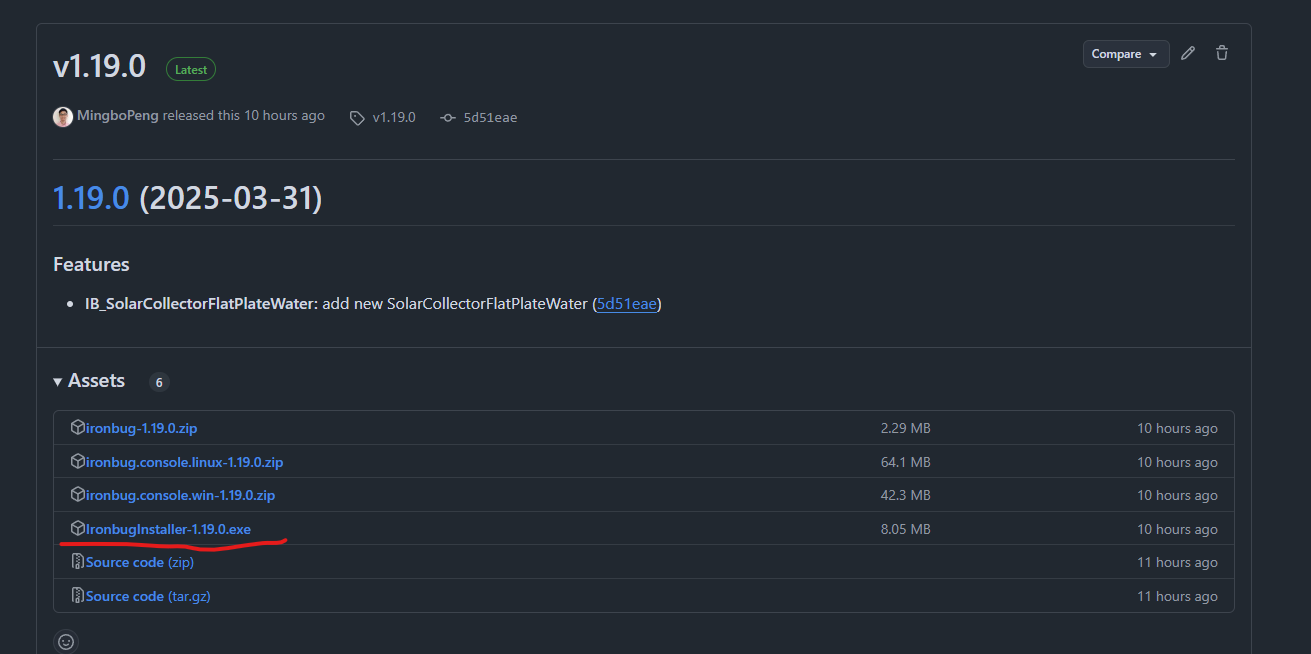Click '11 hours ago' in Source code (zip) row
The height and width of the screenshot is (654, 1311).
1177,562
